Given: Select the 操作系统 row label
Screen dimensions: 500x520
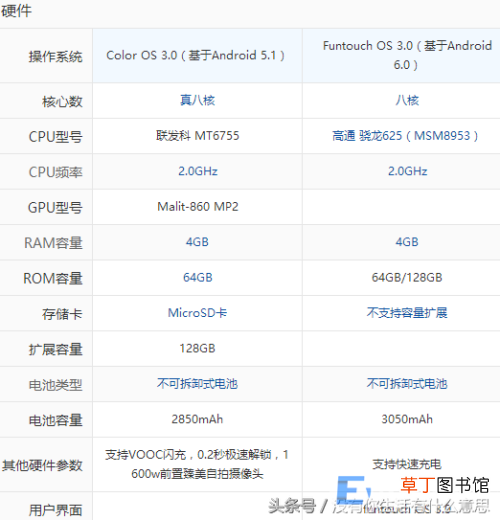Looking at the screenshot, I should 55,56.
